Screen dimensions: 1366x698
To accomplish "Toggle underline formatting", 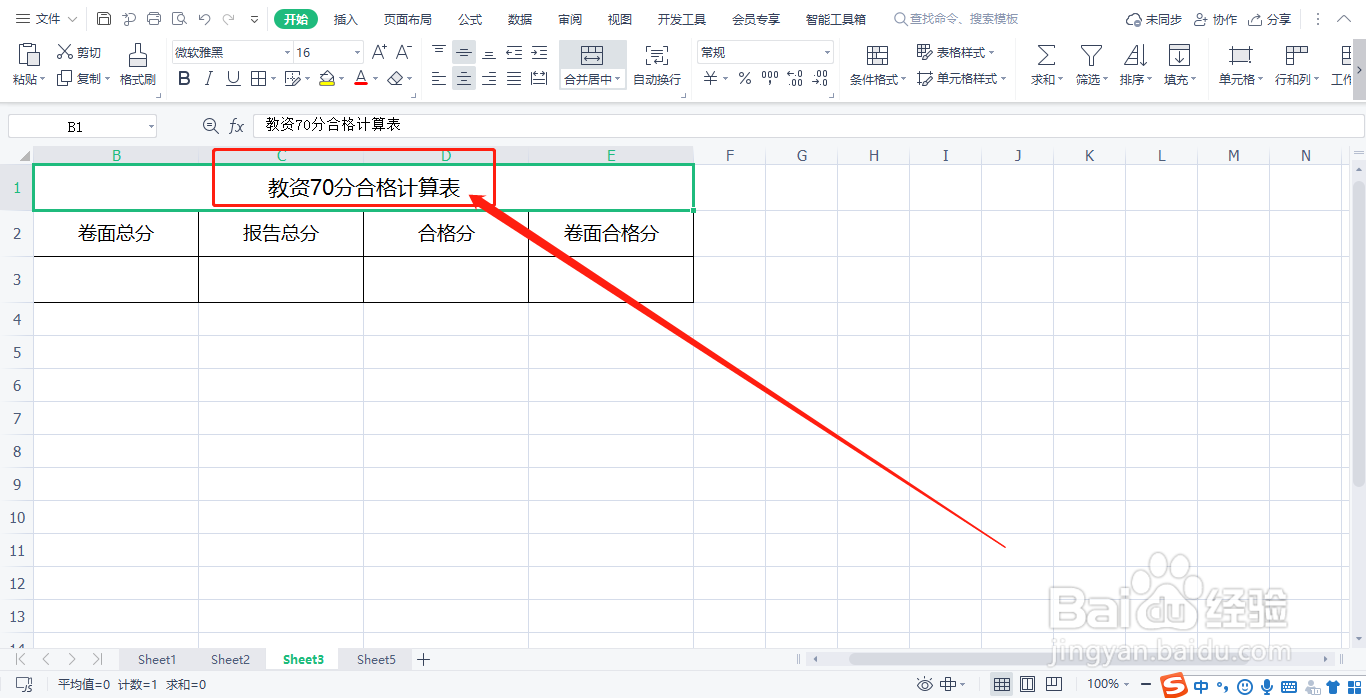I will [x=234, y=78].
